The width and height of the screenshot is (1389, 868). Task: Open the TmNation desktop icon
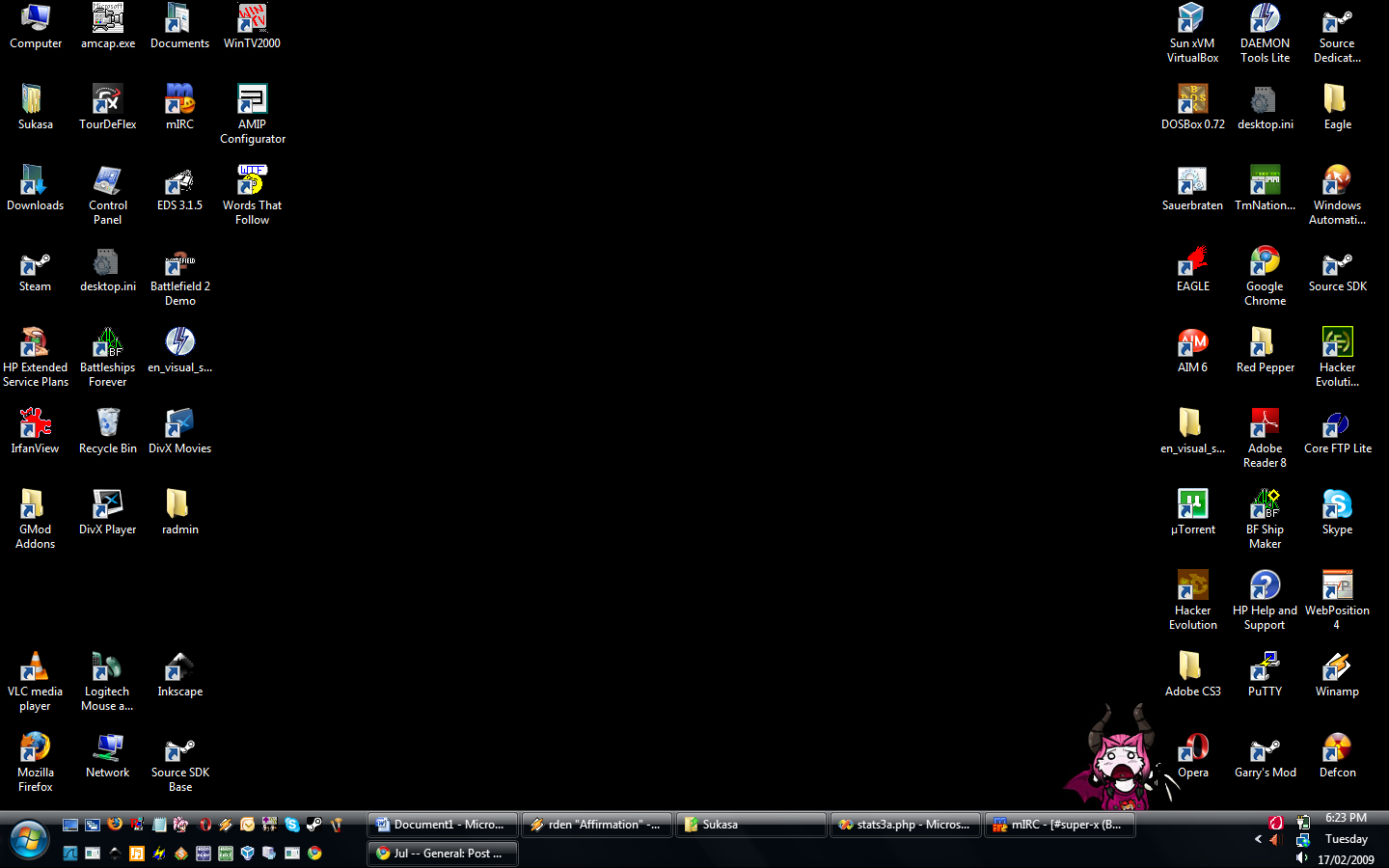click(x=1266, y=188)
